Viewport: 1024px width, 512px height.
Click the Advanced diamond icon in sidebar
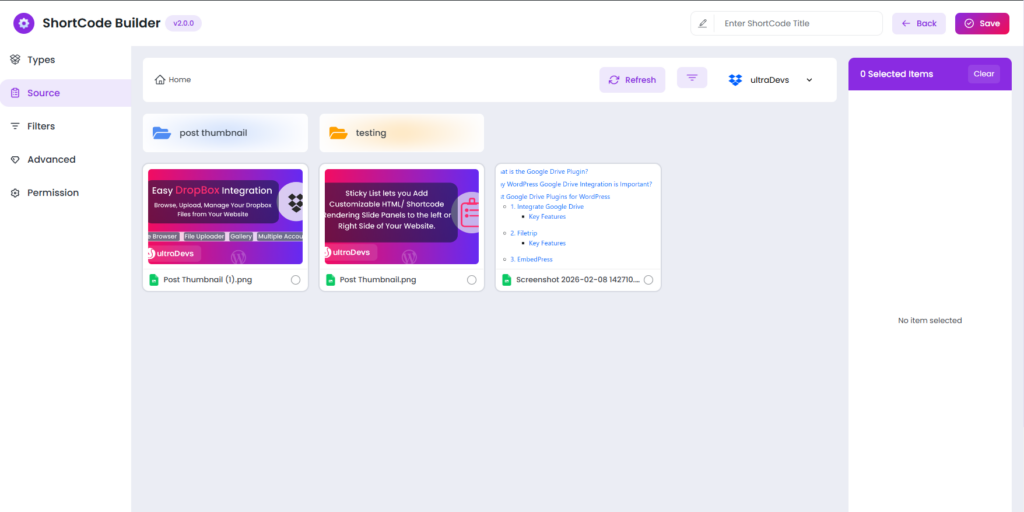pyautogui.click(x=15, y=159)
